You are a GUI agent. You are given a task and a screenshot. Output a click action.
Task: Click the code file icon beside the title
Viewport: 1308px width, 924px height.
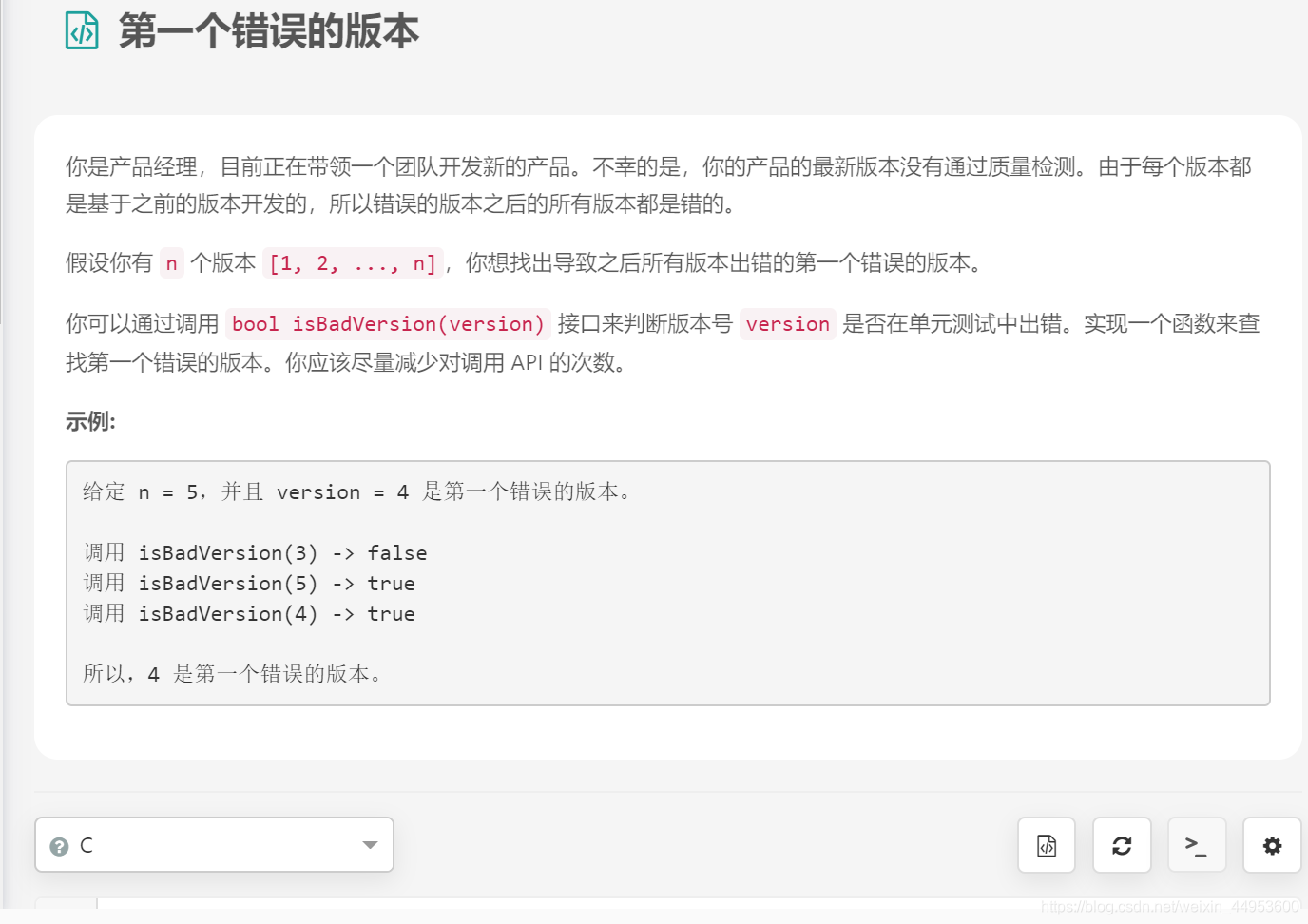82,30
